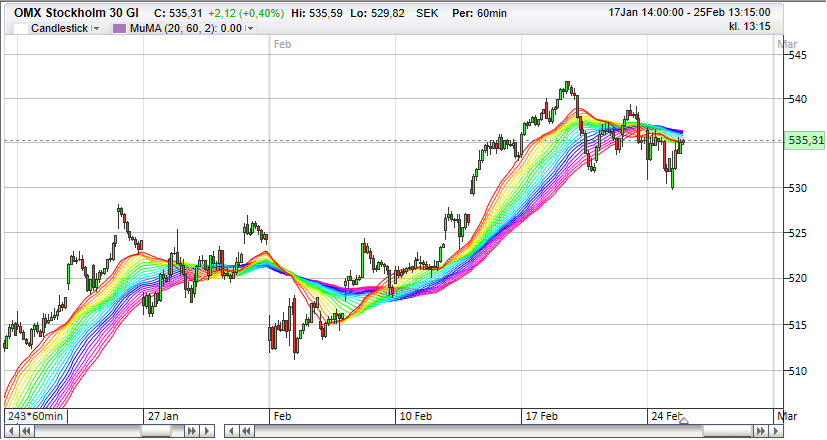Screen dimensions: 827x440
Task: Click the 545 price axis label
Action: (x=797, y=55)
